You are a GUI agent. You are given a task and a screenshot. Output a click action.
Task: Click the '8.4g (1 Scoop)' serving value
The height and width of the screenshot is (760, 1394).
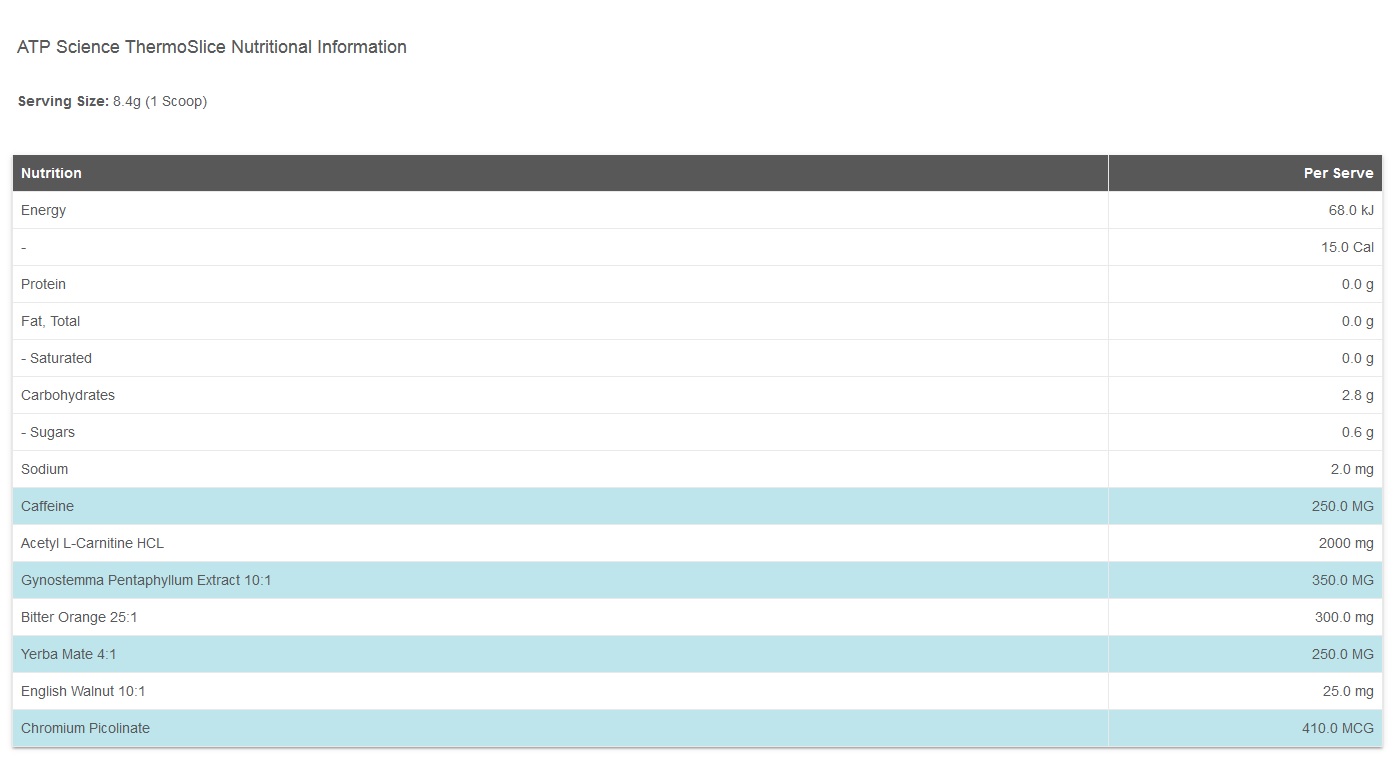click(160, 101)
